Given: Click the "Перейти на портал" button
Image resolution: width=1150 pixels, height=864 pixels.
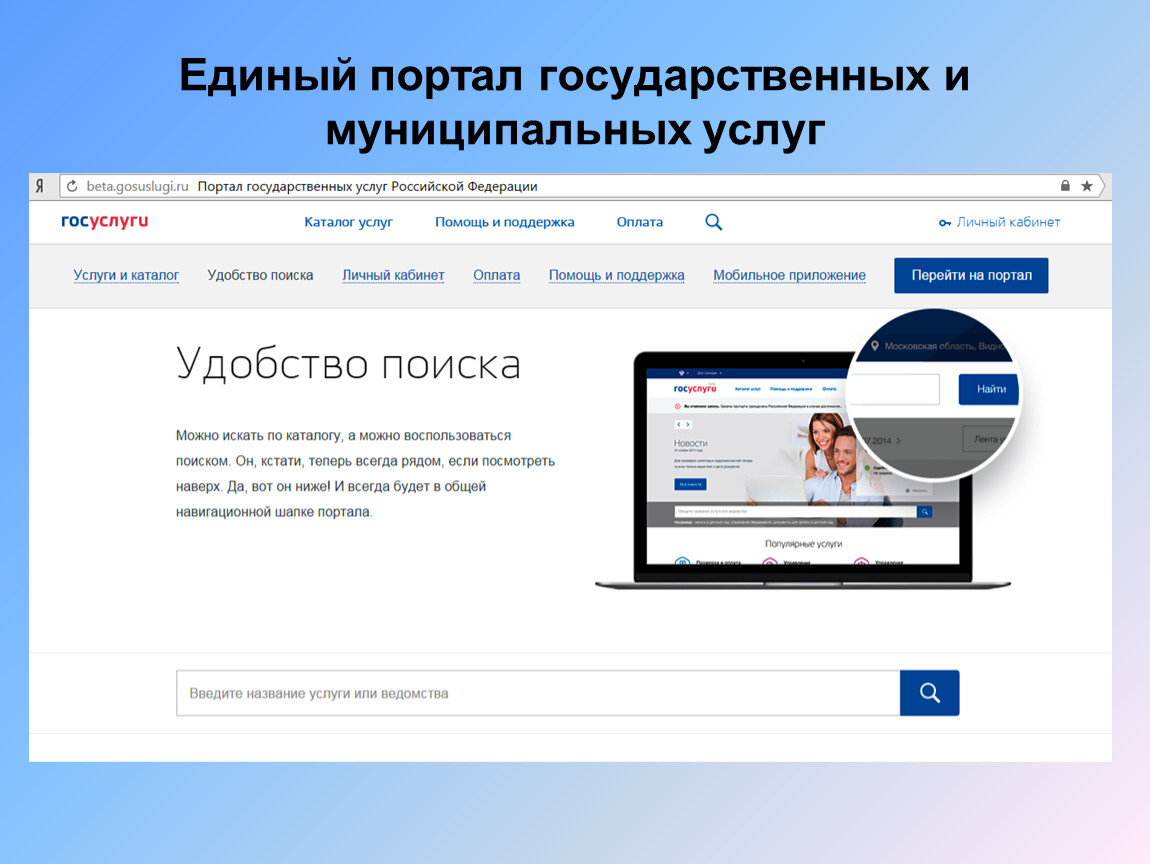Looking at the screenshot, I should [x=970, y=275].
